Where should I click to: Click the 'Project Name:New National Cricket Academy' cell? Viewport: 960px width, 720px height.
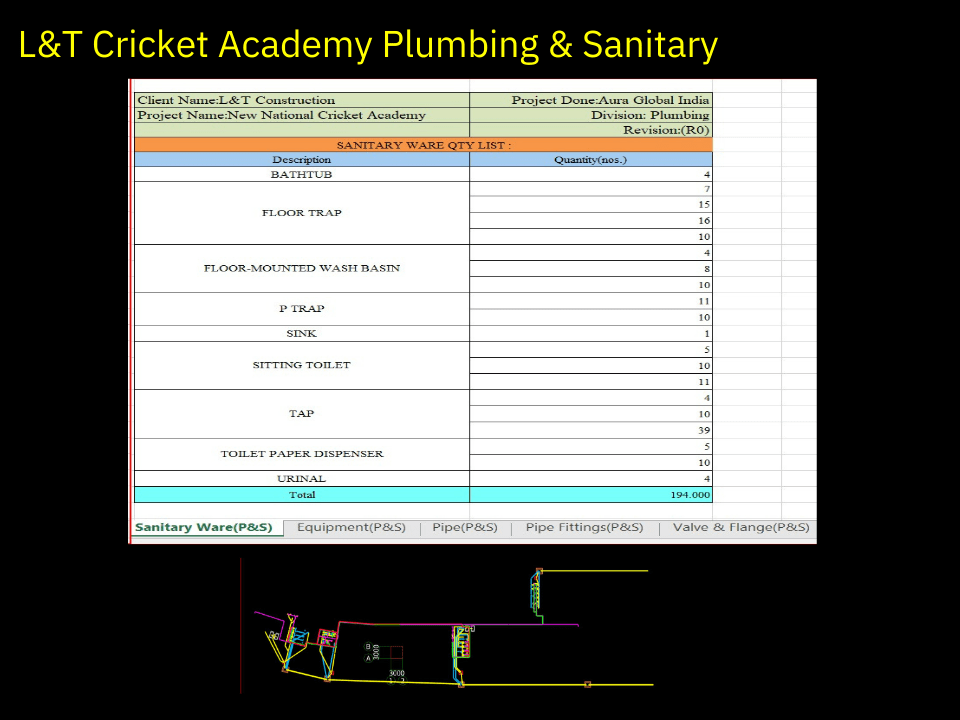tap(302, 115)
